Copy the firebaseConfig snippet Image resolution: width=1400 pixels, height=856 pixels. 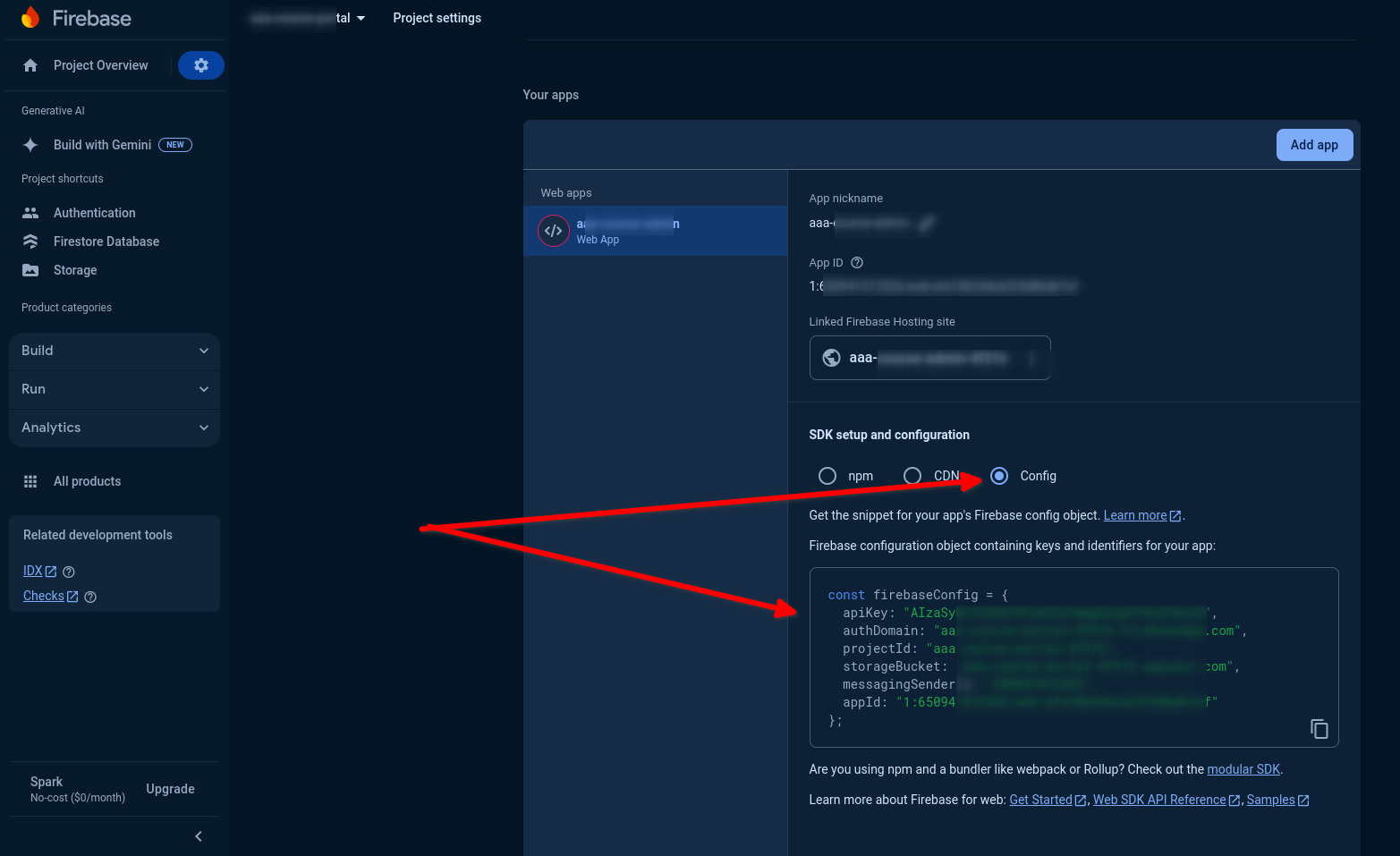(x=1319, y=729)
